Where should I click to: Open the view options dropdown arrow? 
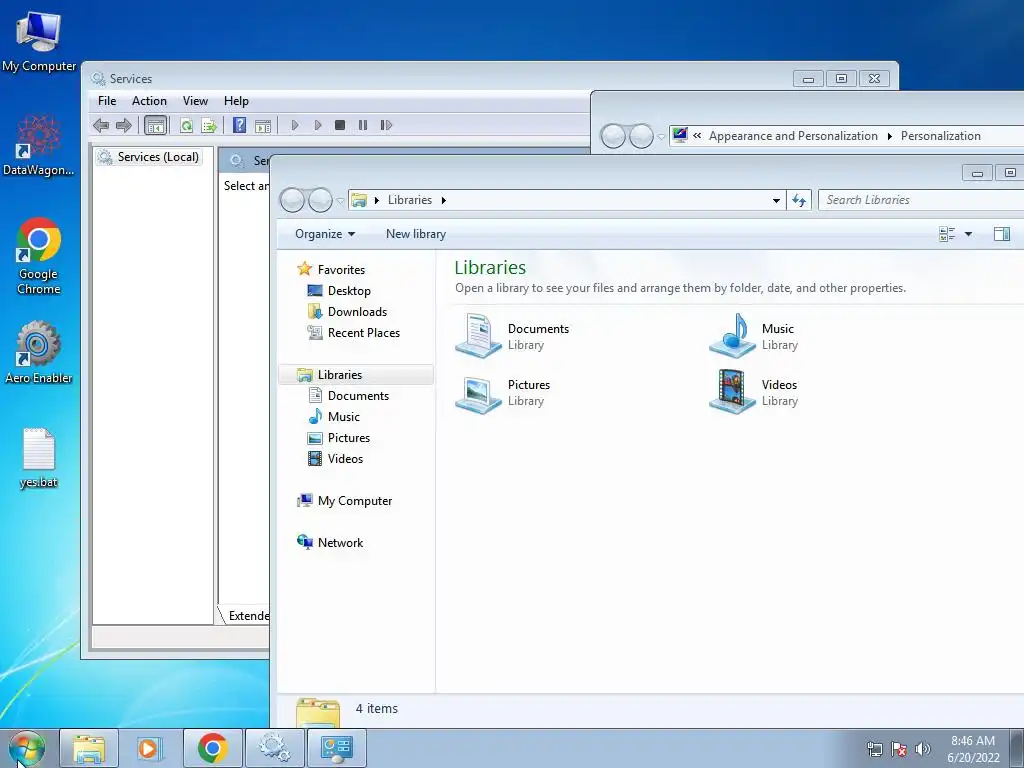[x=968, y=234]
